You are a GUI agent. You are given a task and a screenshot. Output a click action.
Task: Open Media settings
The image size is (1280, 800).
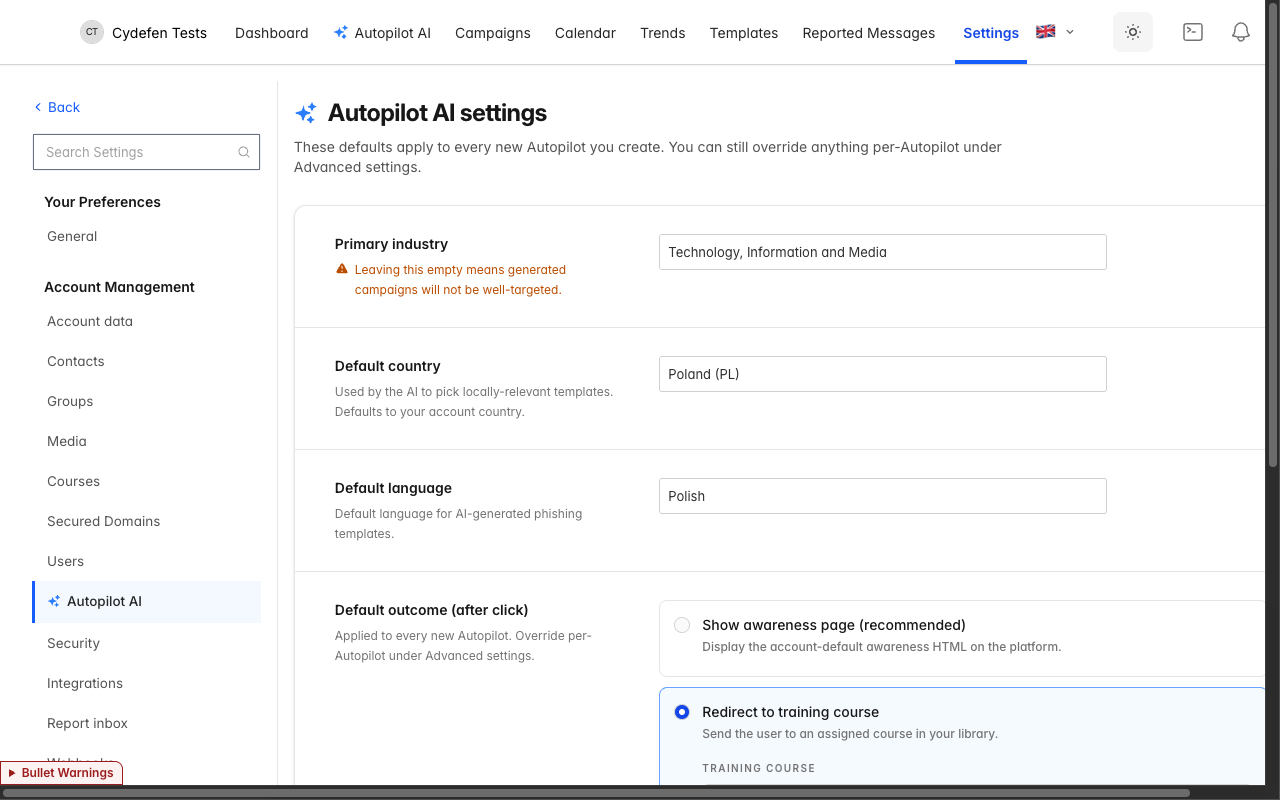[x=67, y=441]
